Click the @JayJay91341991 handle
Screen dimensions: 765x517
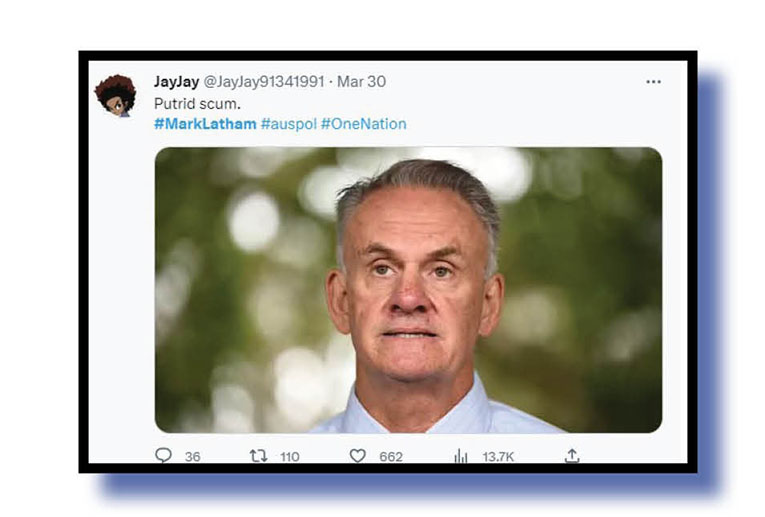coord(263,81)
